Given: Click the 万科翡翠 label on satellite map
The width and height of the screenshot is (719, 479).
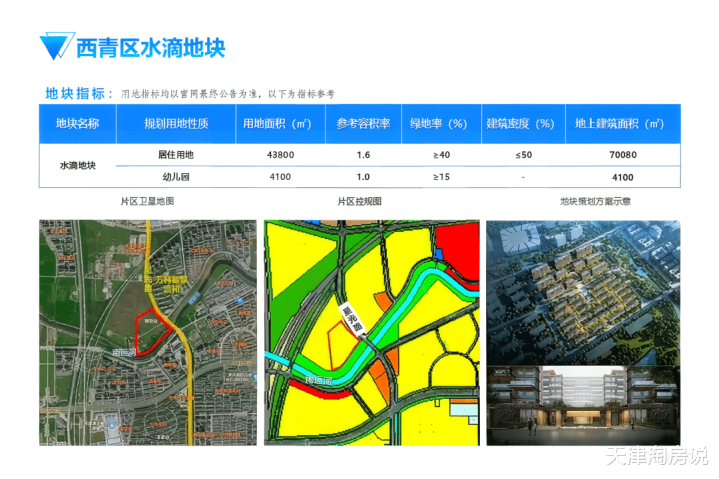Looking at the screenshot, I should tap(171, 284).
